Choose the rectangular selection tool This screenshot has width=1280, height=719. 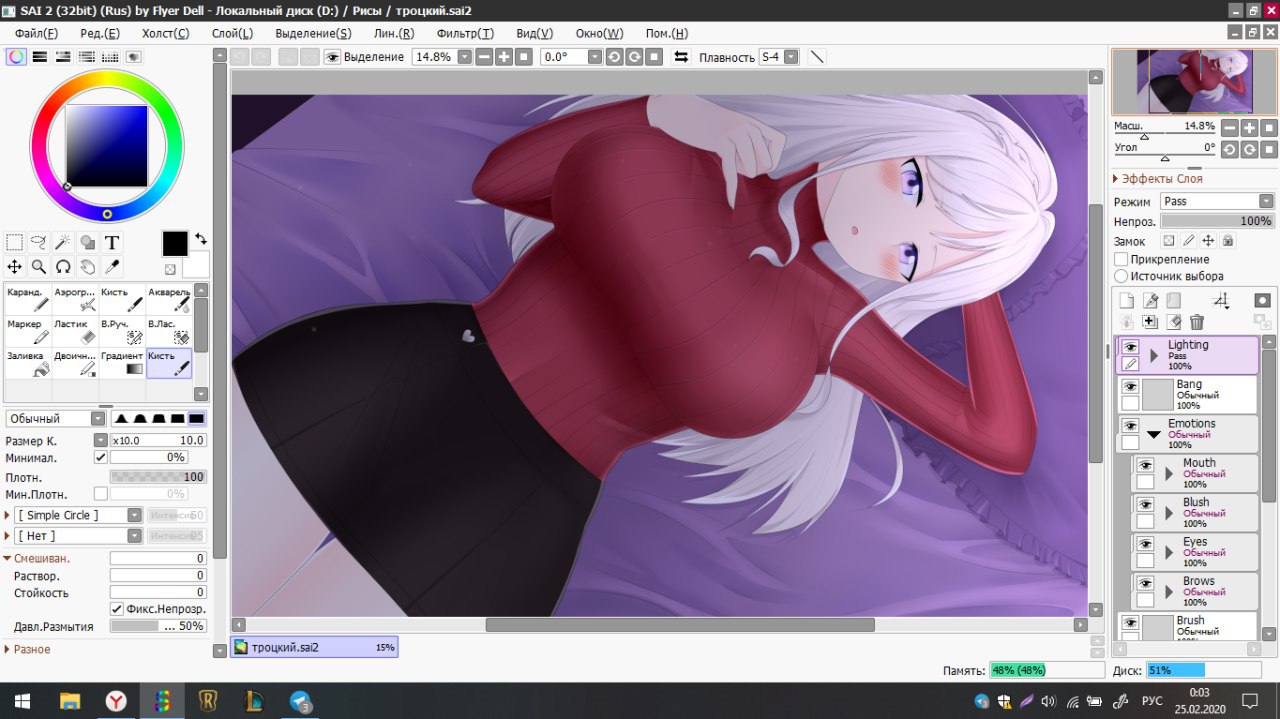(14, 242)
